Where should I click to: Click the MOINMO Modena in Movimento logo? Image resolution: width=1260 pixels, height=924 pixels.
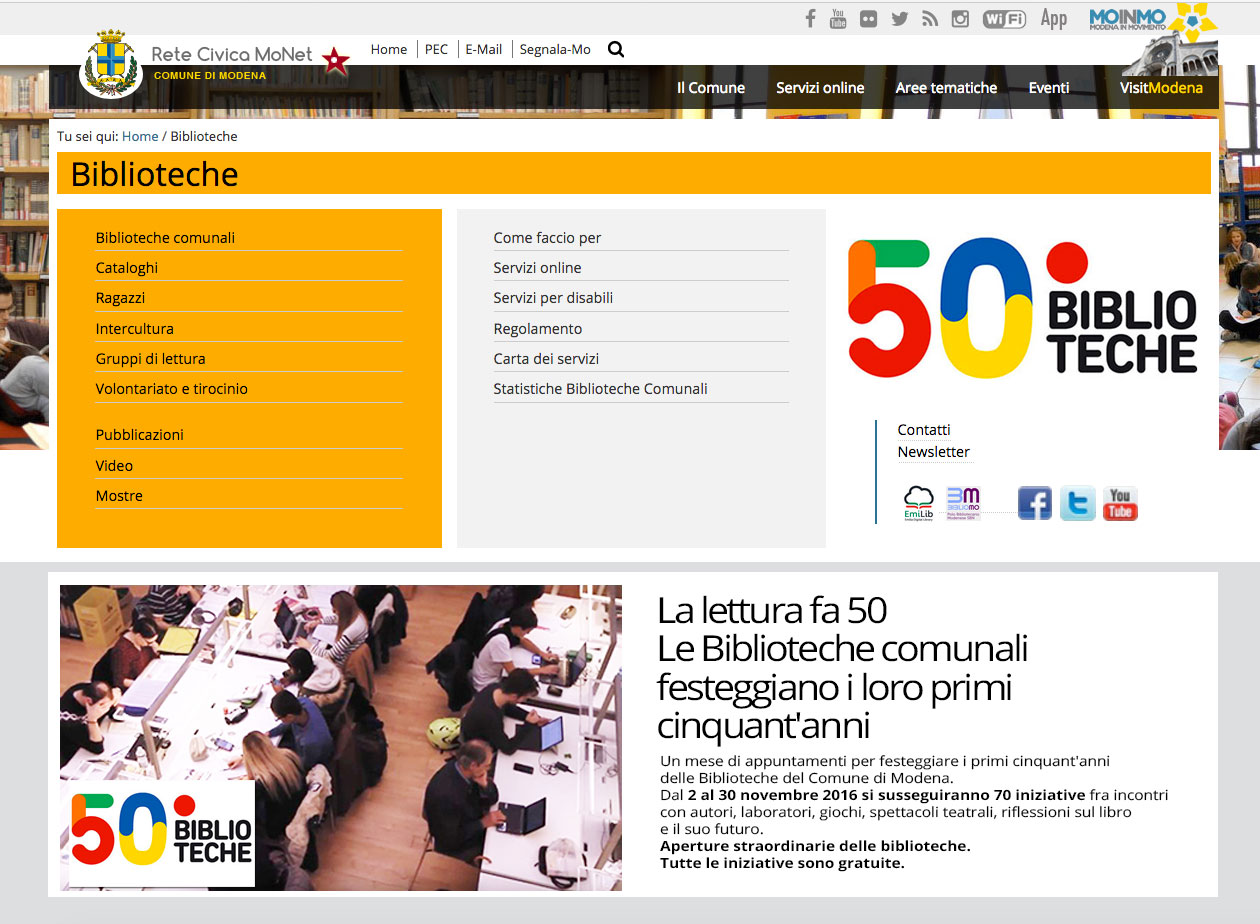pyautogui.click(x=1130, y=18)
